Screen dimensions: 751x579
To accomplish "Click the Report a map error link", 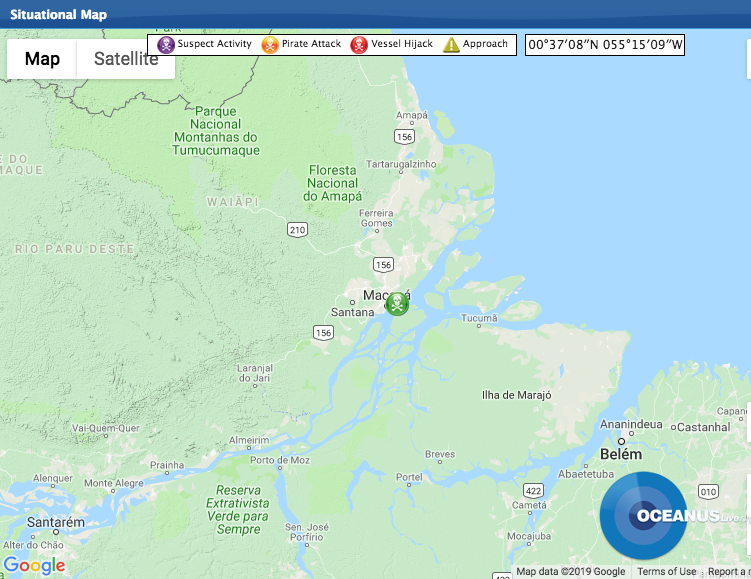I will pyautogui.click(x=729, y=572).
